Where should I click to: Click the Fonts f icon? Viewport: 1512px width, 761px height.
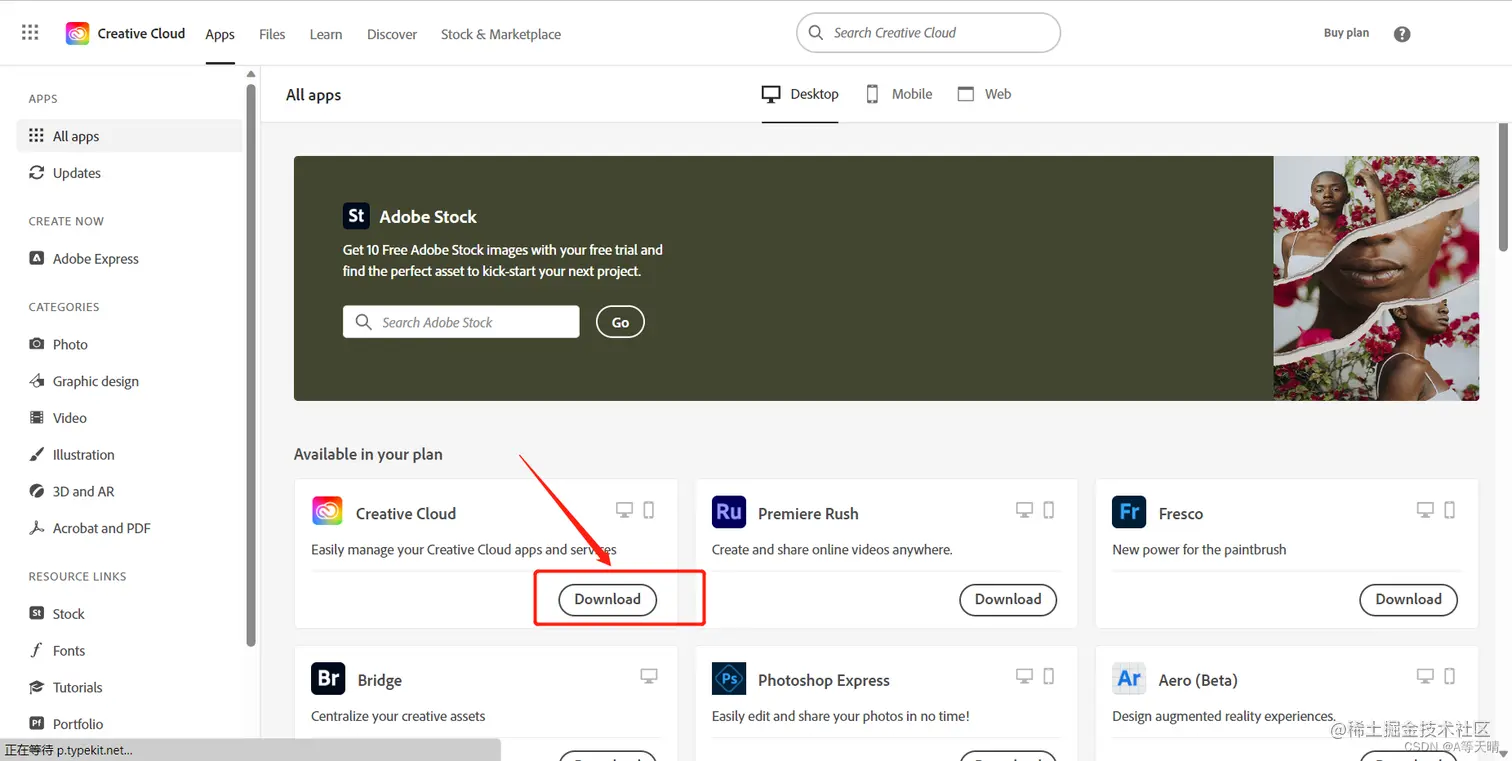[x=36, y=650]
